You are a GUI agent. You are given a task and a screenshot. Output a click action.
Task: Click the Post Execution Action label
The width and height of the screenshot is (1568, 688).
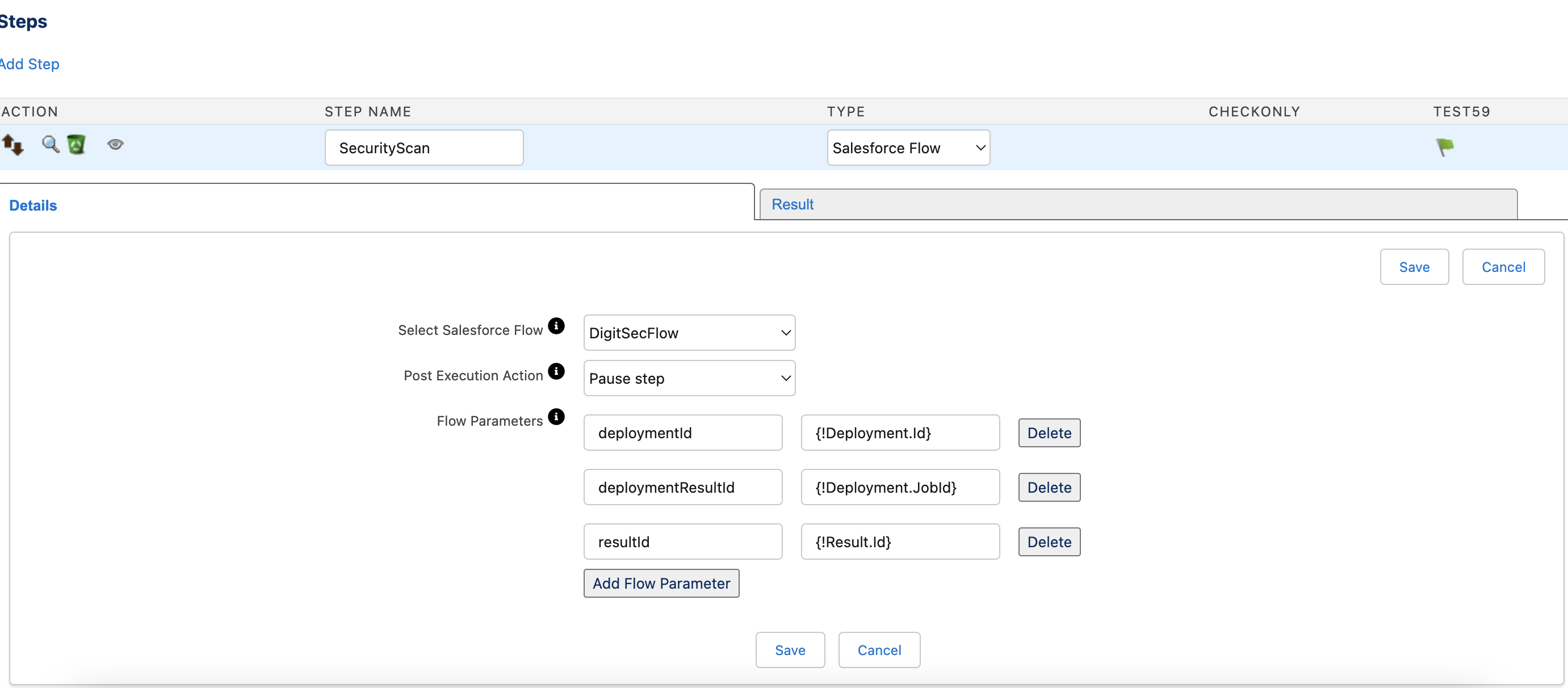[473, 376]
